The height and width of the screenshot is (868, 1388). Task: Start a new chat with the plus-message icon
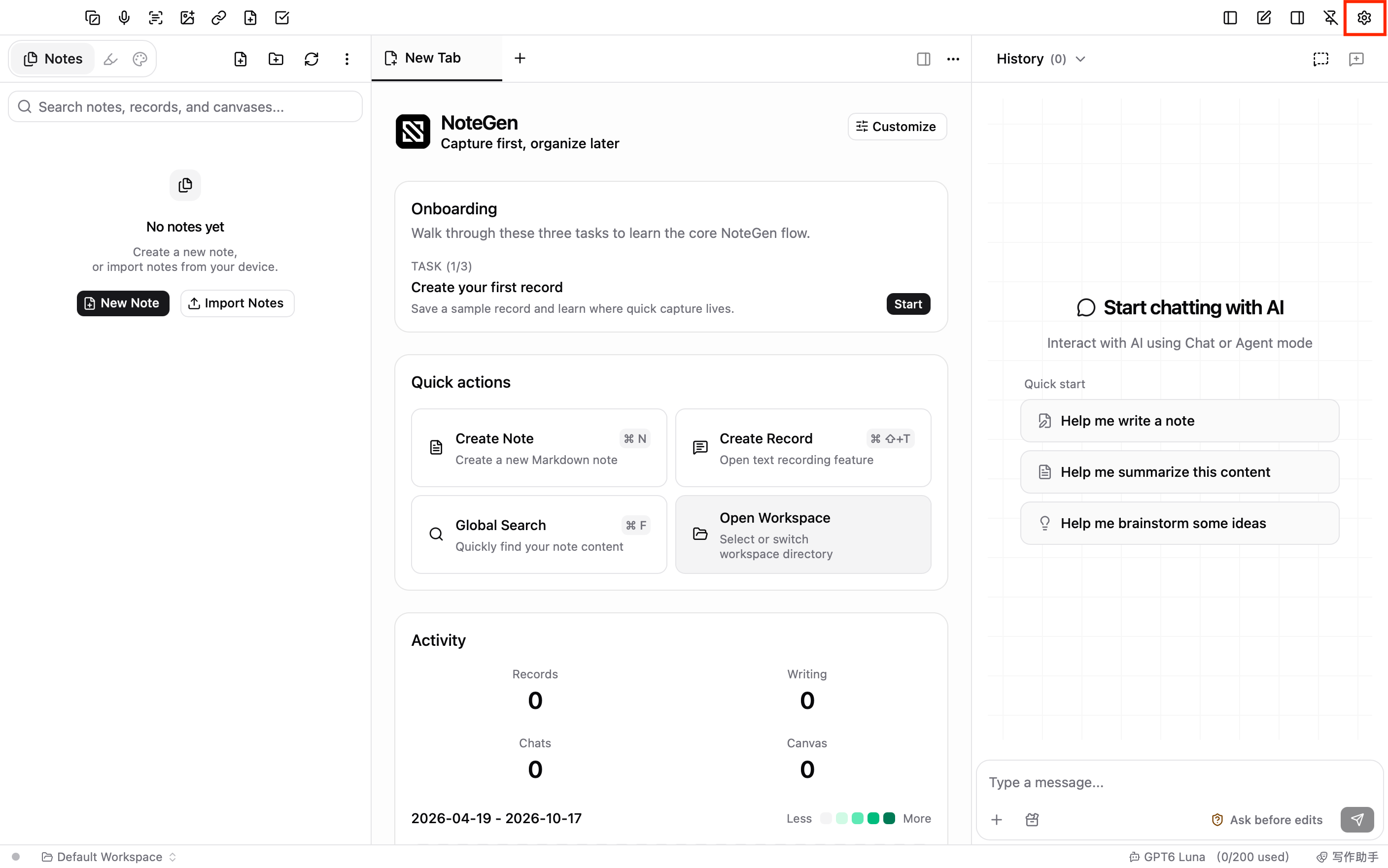(x=1356, y=59)
